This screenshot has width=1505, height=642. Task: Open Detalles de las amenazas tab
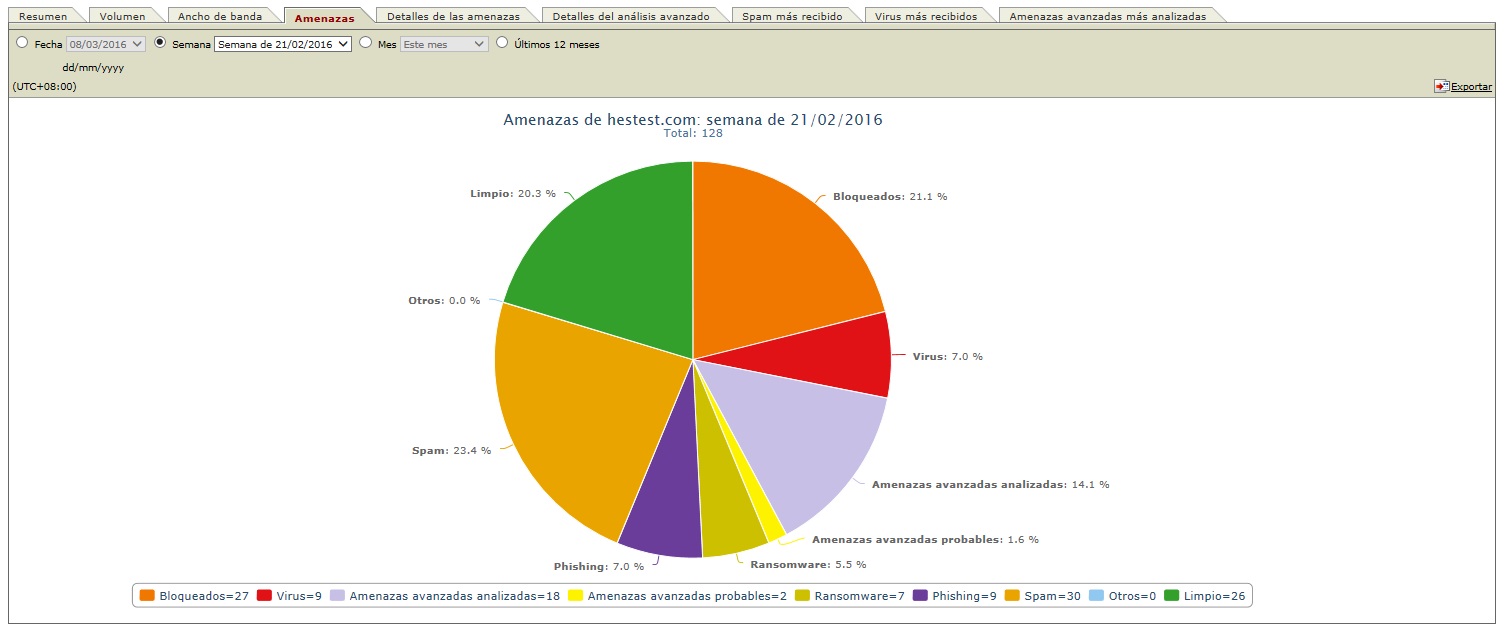453,16
